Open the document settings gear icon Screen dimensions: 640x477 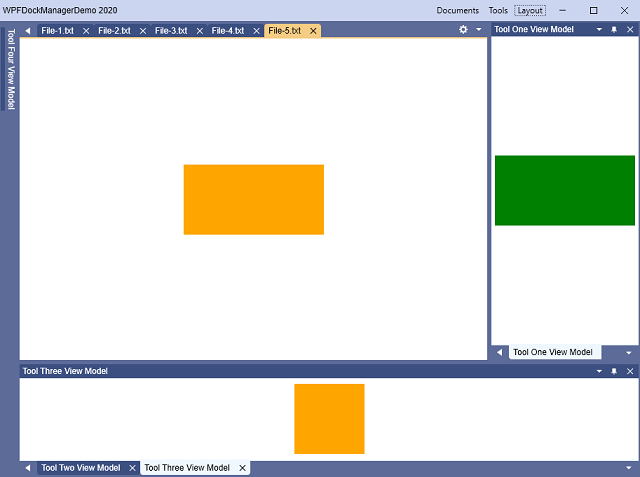pos(463,29)
